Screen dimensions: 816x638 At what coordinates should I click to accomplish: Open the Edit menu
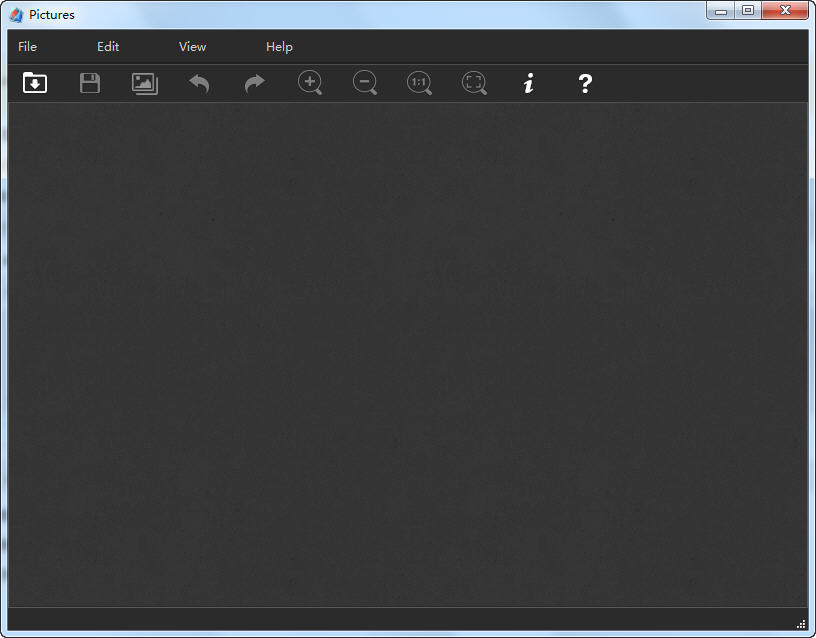(108, 47)
